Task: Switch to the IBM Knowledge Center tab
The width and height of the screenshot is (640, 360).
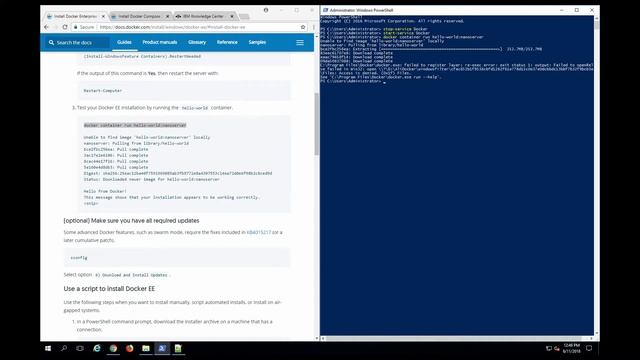Action: [204, 16]
